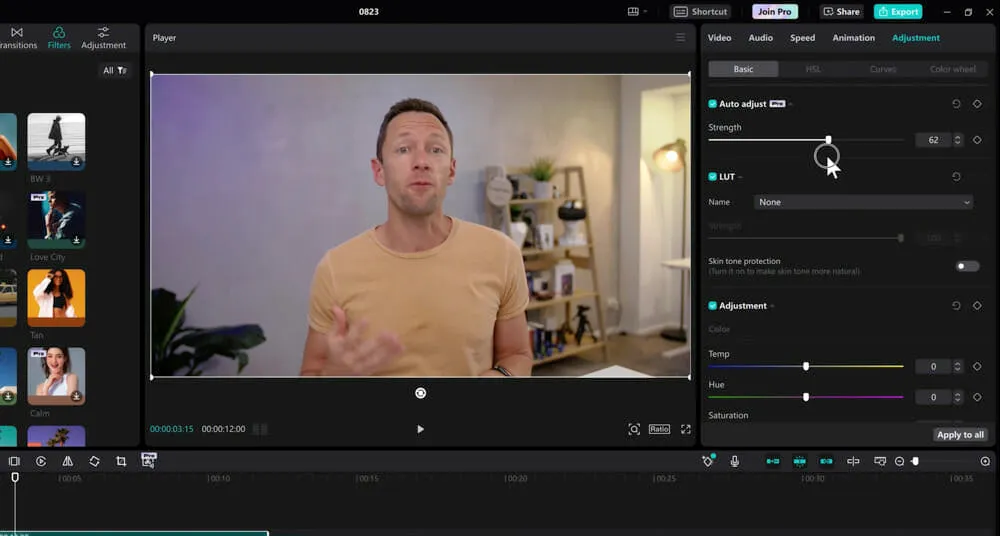Viewport: 1000px width, 536px height.
Task: Click the mirror flip icon in timeline toolbar
Action: pyautogui.click(x=67, y=461)
